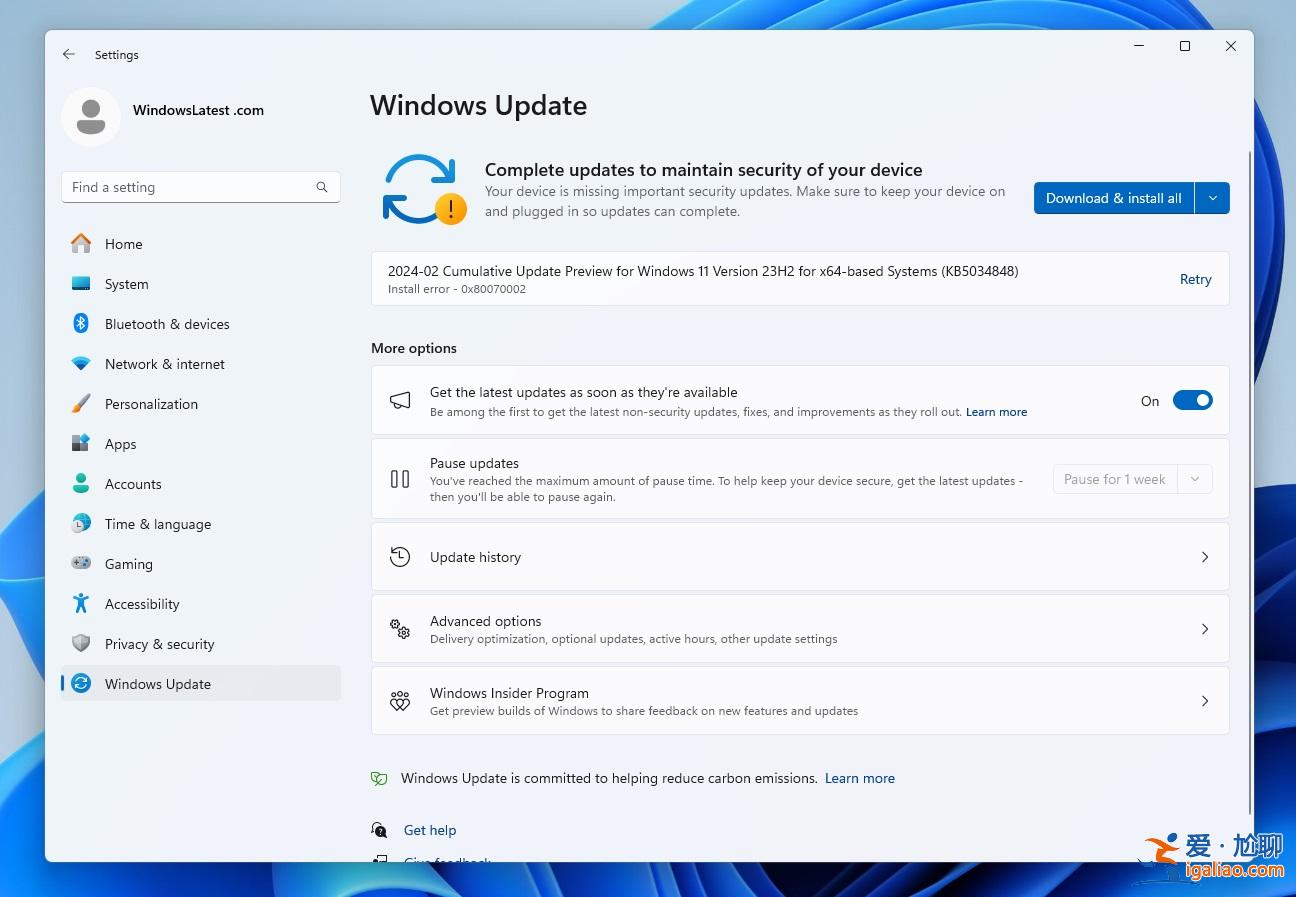Select Windows Update in the sidebar

[x=157, y=684]
